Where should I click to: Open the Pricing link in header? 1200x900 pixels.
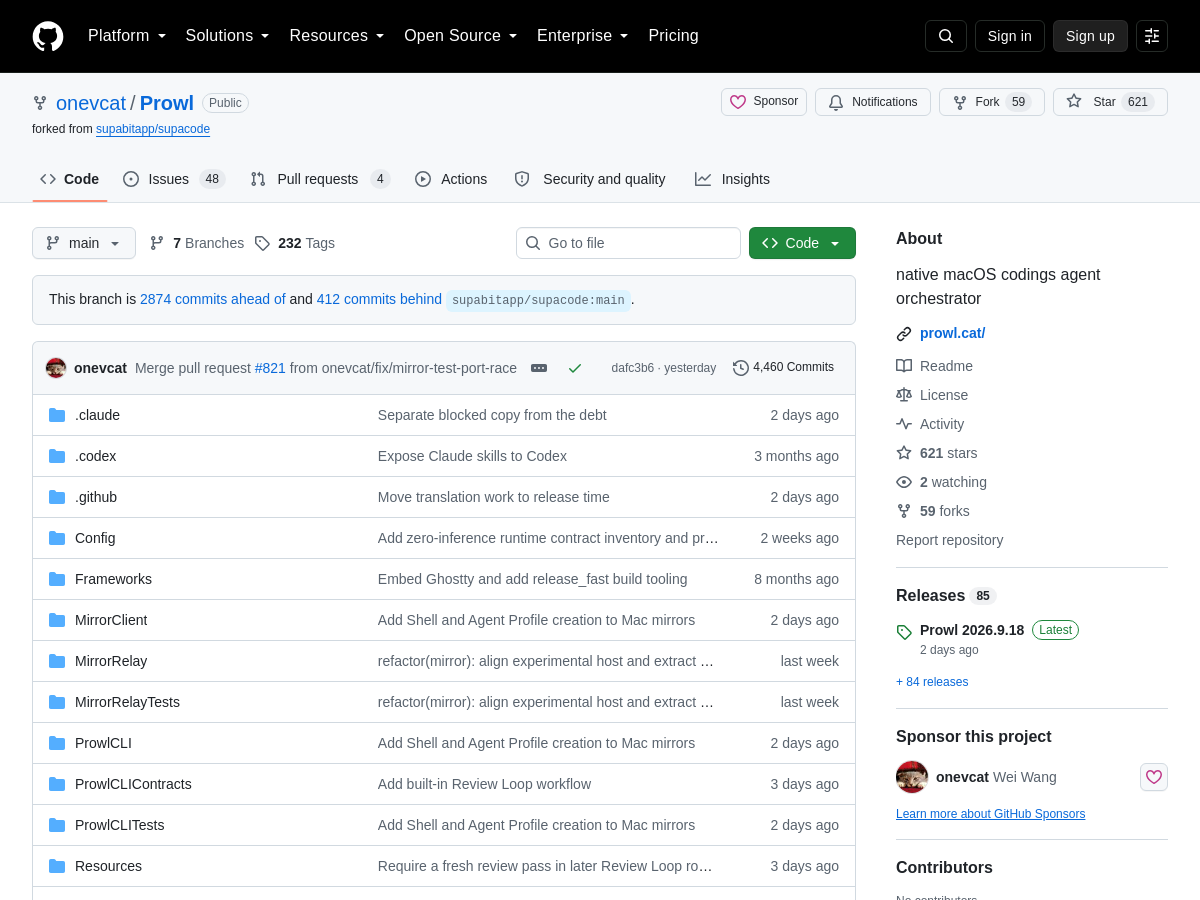click(x=673, y=36)
